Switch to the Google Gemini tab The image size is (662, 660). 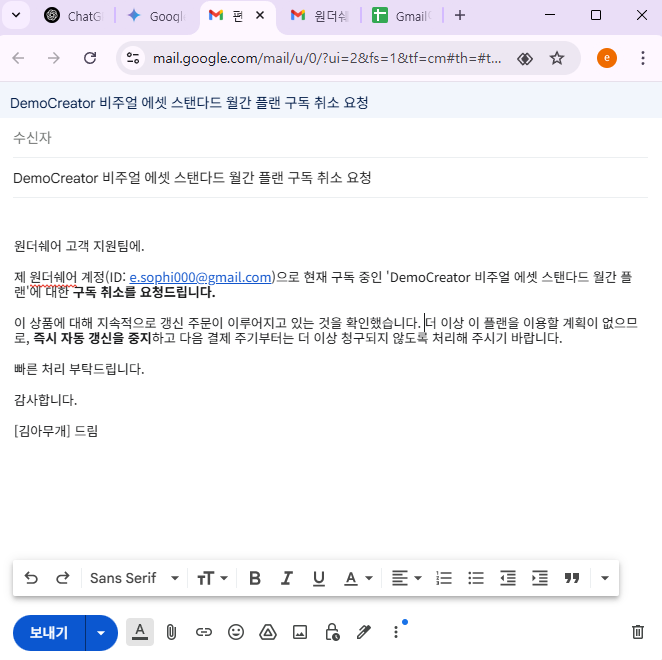pos(158,16)
